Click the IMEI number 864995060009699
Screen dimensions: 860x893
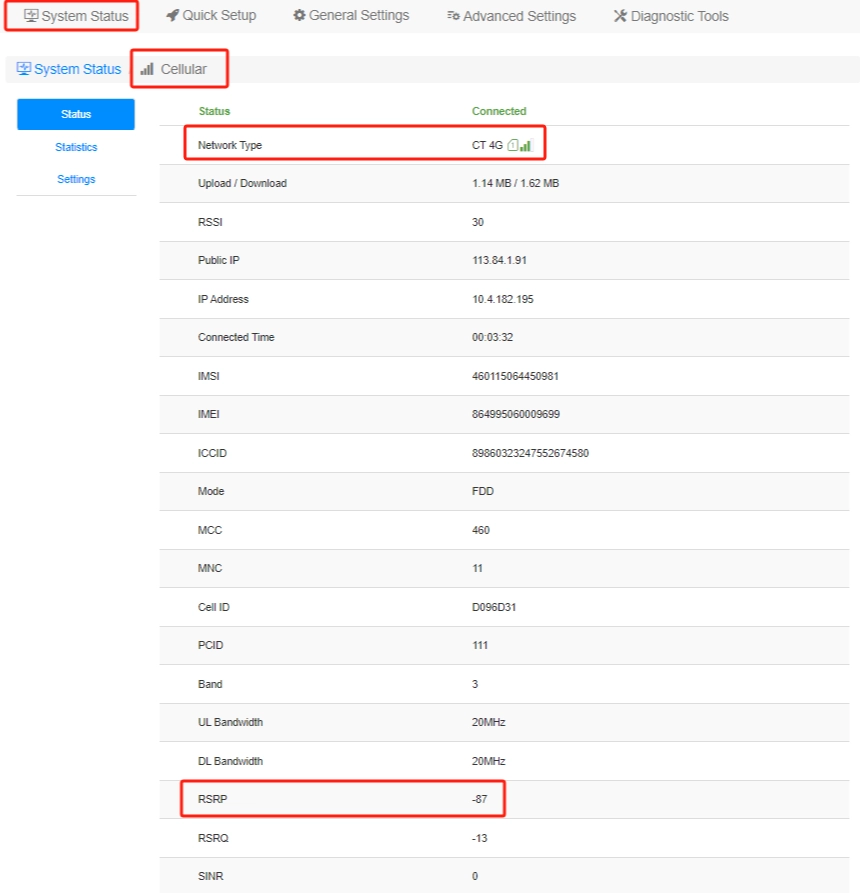pyautogui.click(x=515, y=414)
